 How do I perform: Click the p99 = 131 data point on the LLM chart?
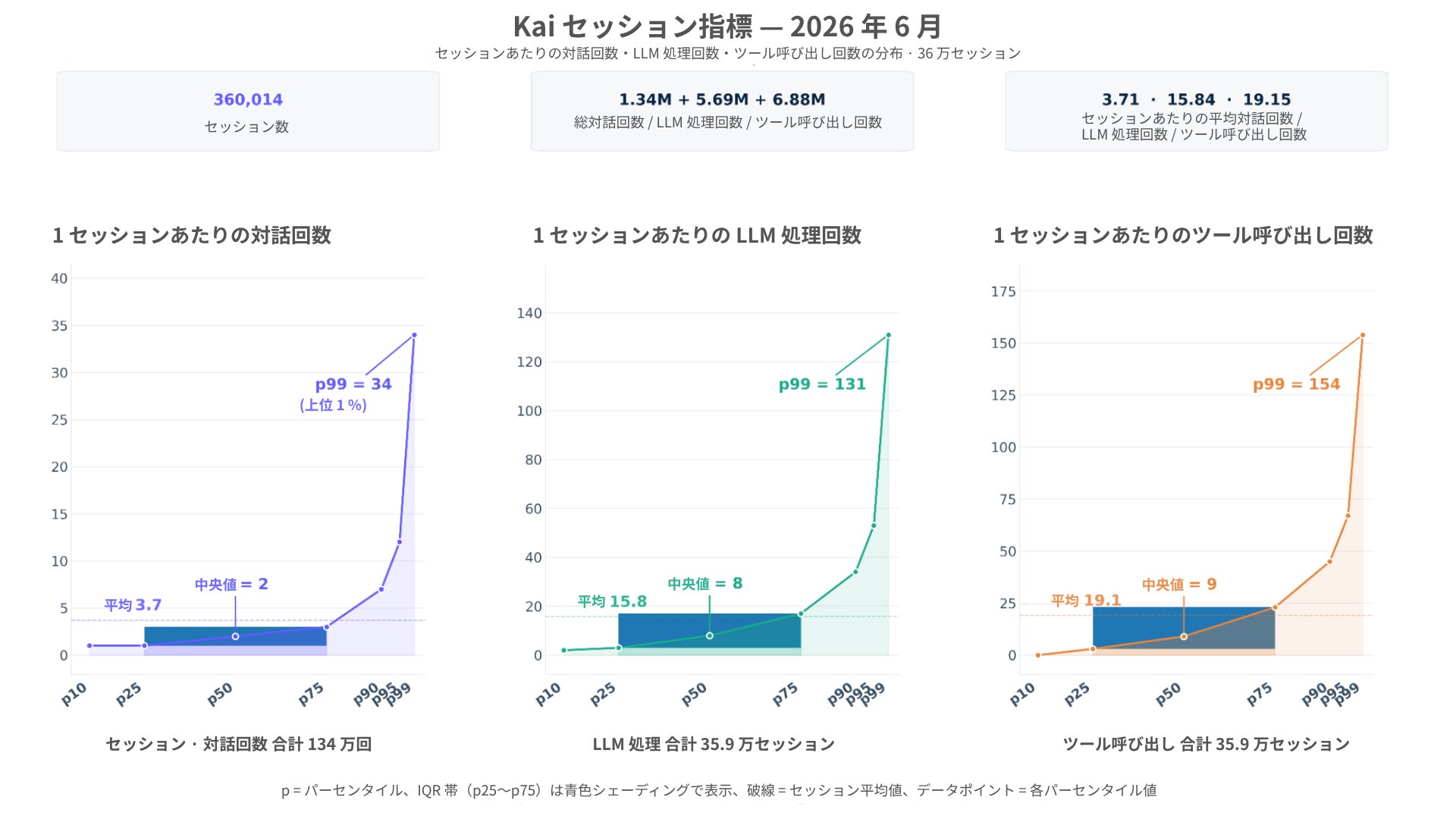click(888, 335)
